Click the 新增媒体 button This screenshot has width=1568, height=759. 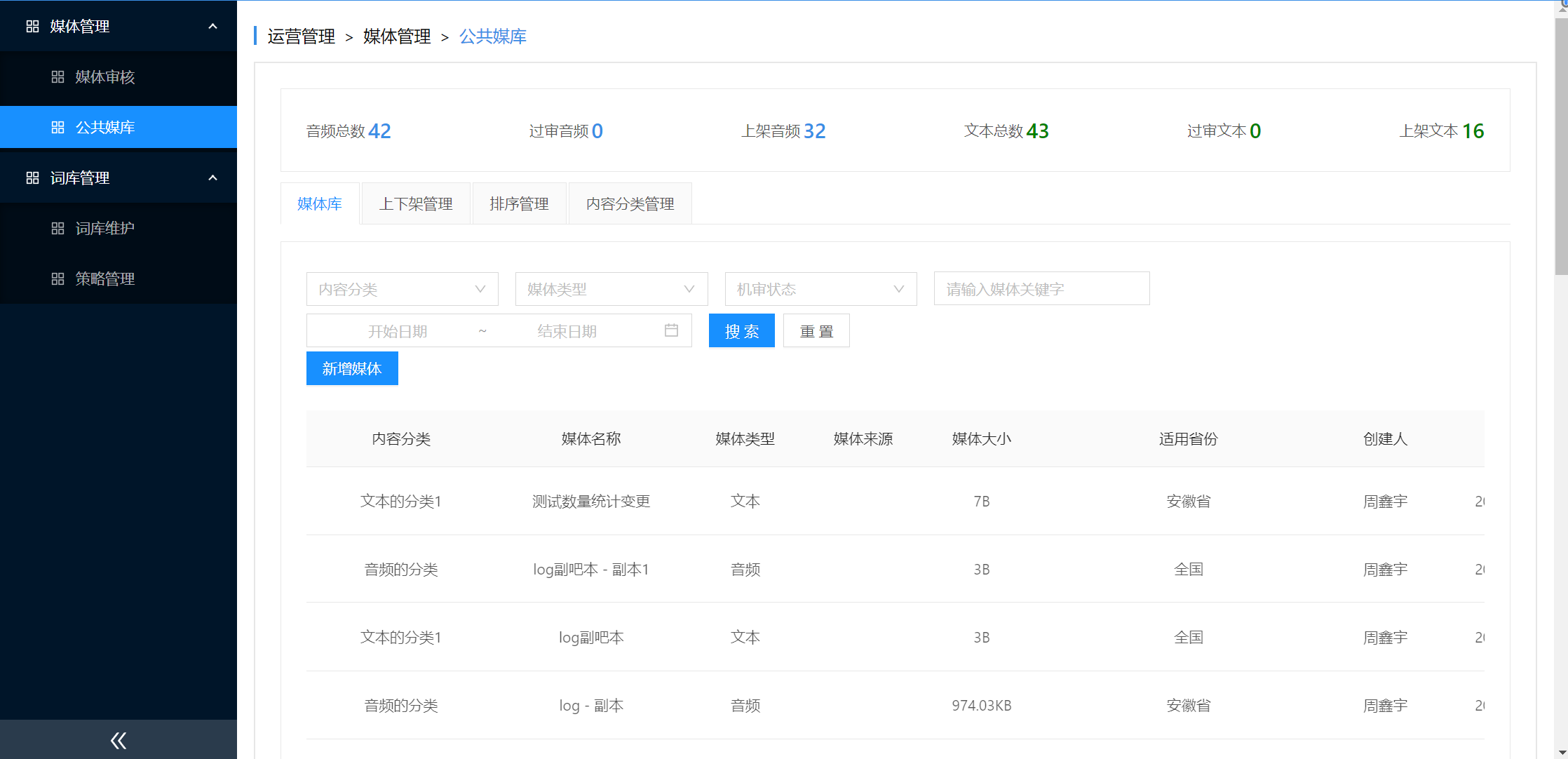click(352, 369)
